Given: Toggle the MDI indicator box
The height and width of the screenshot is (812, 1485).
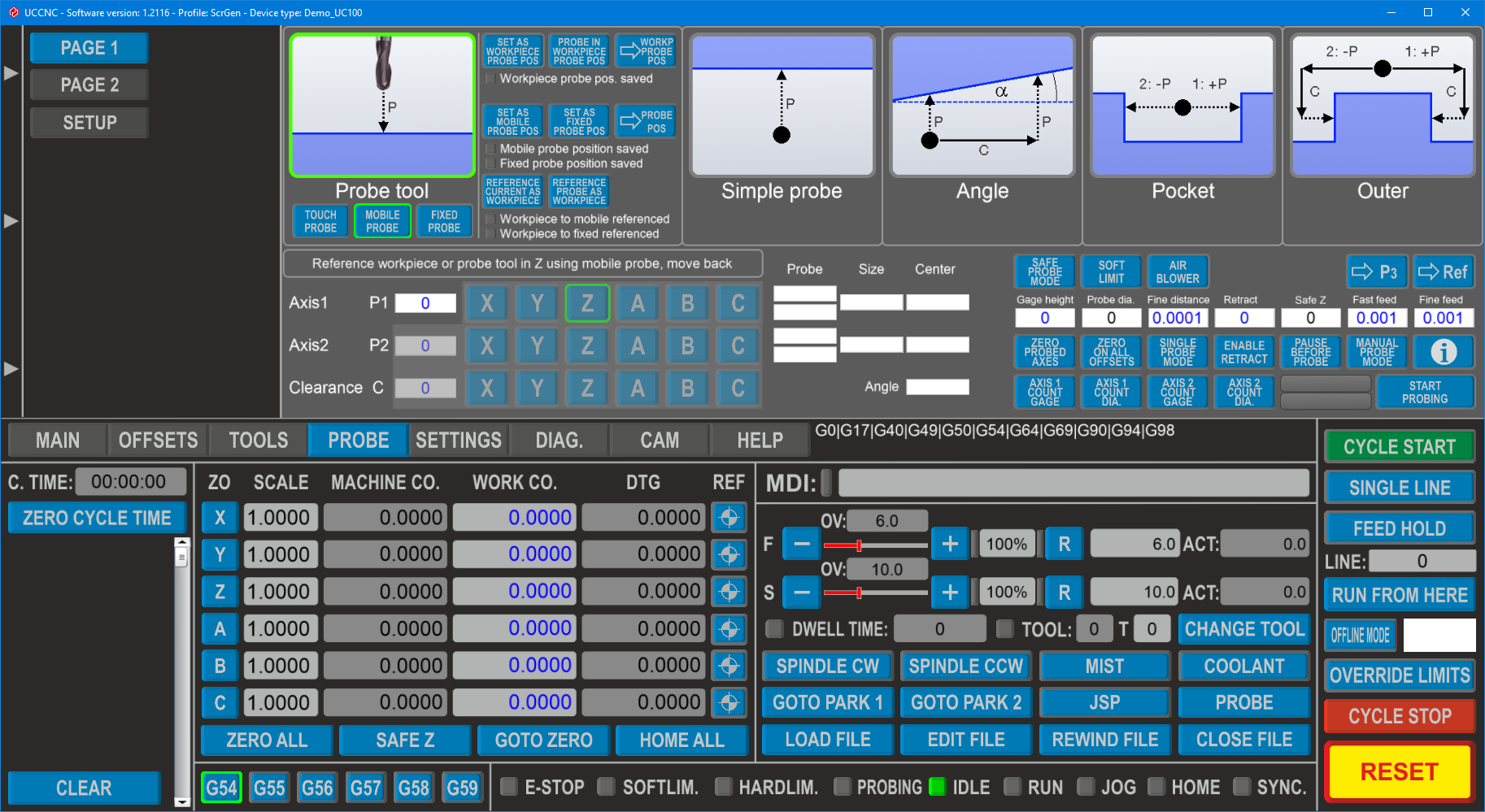Looking at the screenshot, I should coord(826,483).
